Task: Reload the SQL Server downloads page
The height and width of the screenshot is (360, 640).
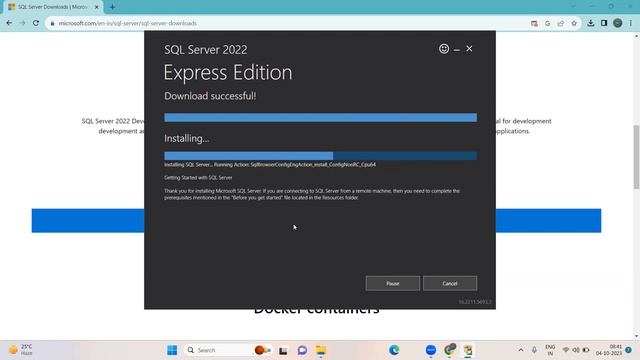Action: coord(36,23)
